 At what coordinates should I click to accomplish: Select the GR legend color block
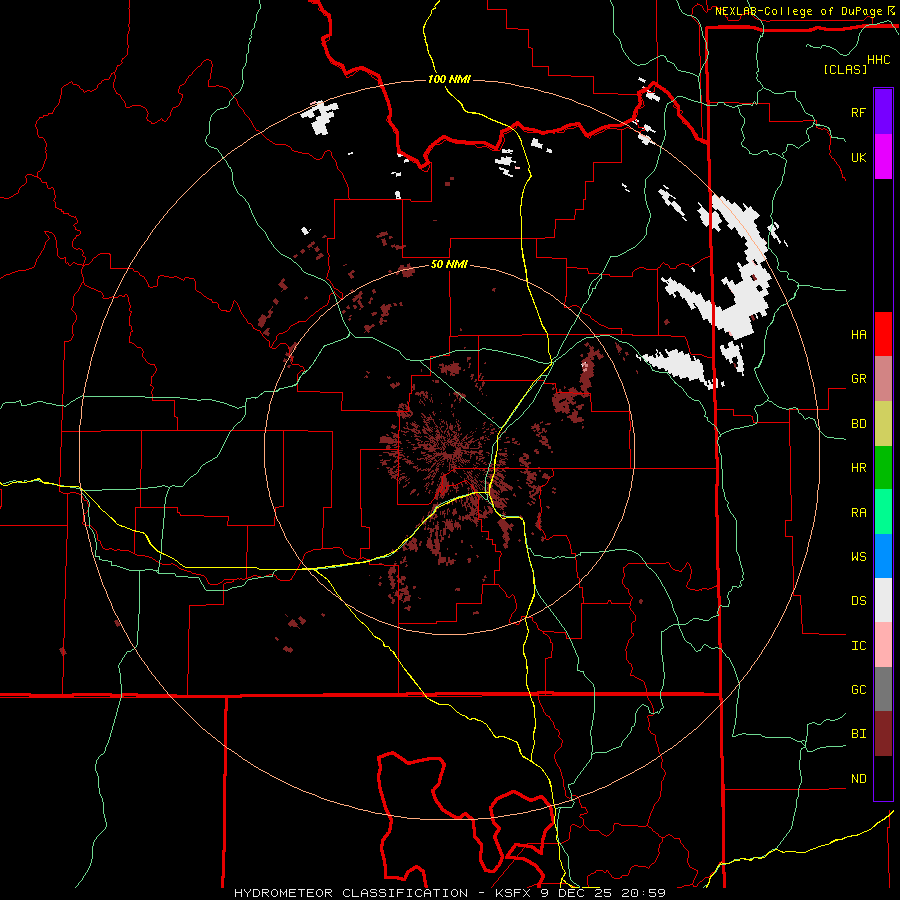pyautogui.click(x=883, y=379)
